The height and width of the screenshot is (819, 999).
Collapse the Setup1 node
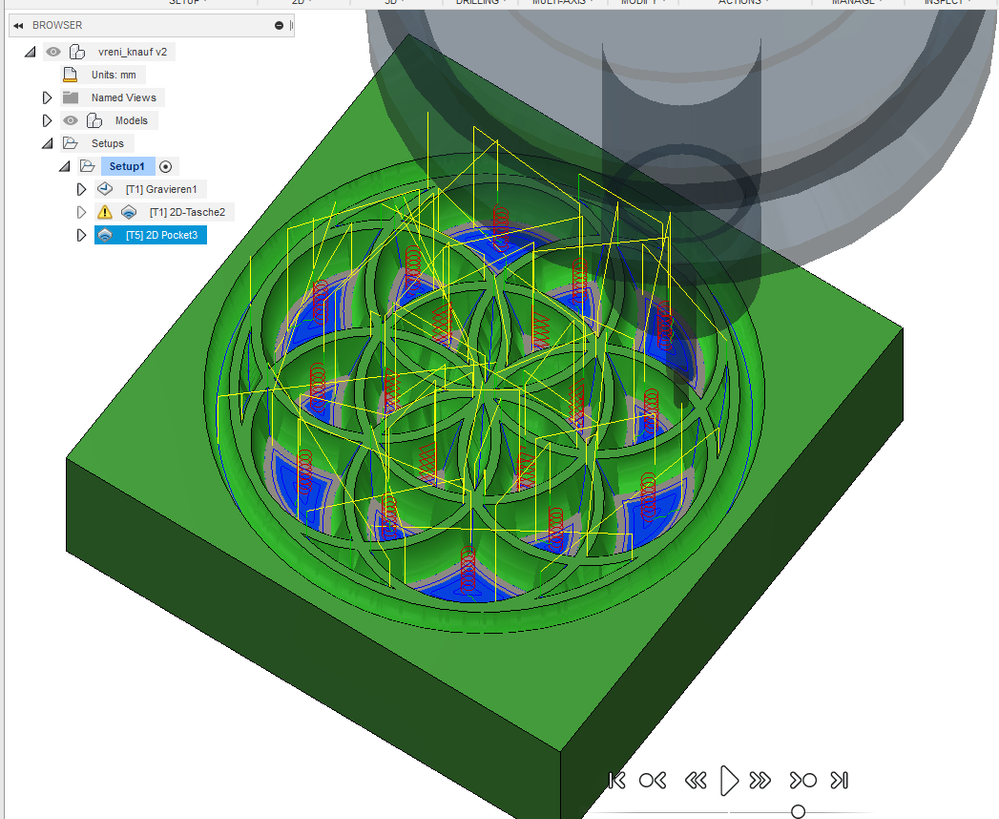tap(64, 166)
